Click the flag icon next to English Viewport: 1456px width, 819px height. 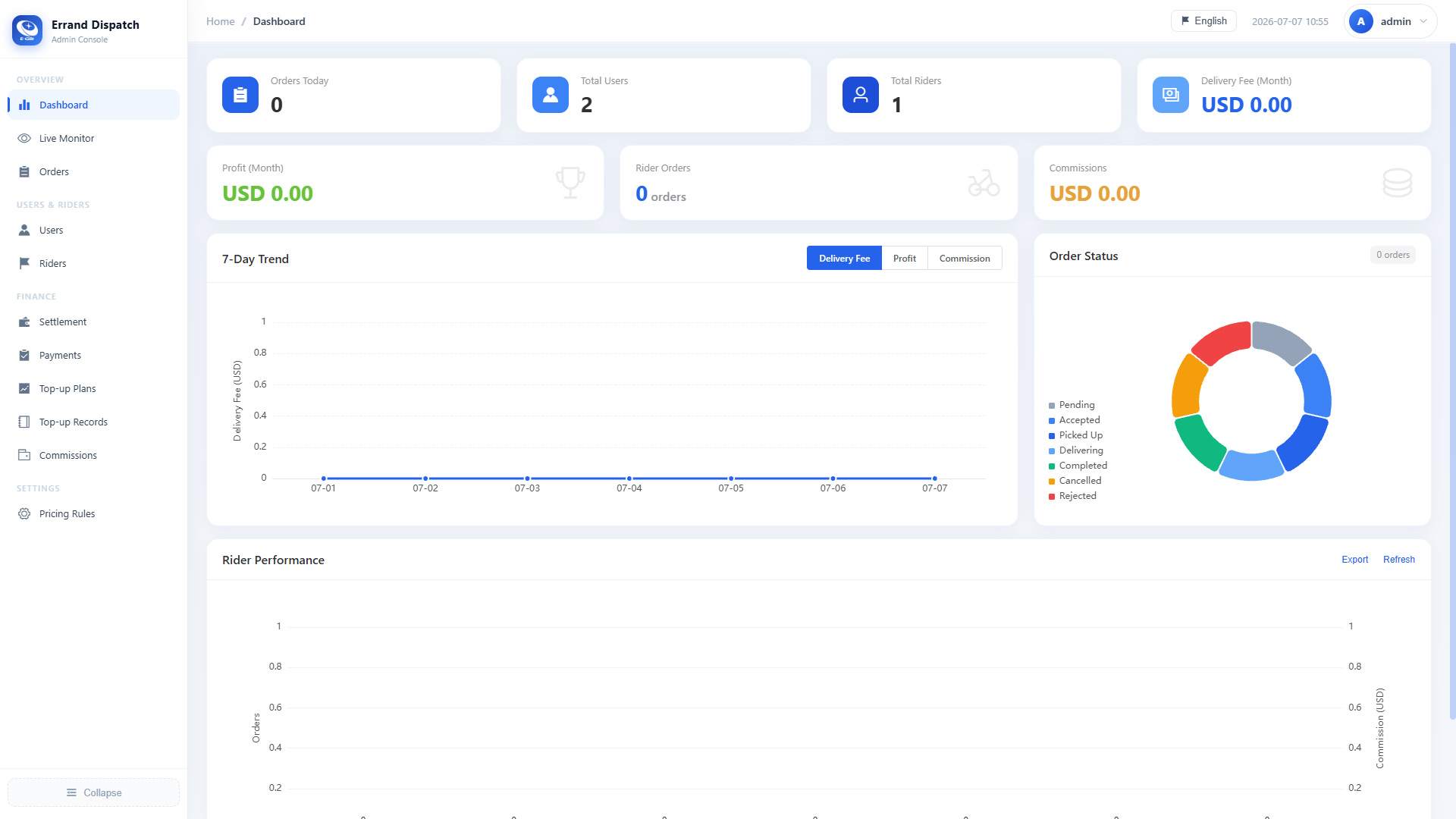coord(1185,21)
